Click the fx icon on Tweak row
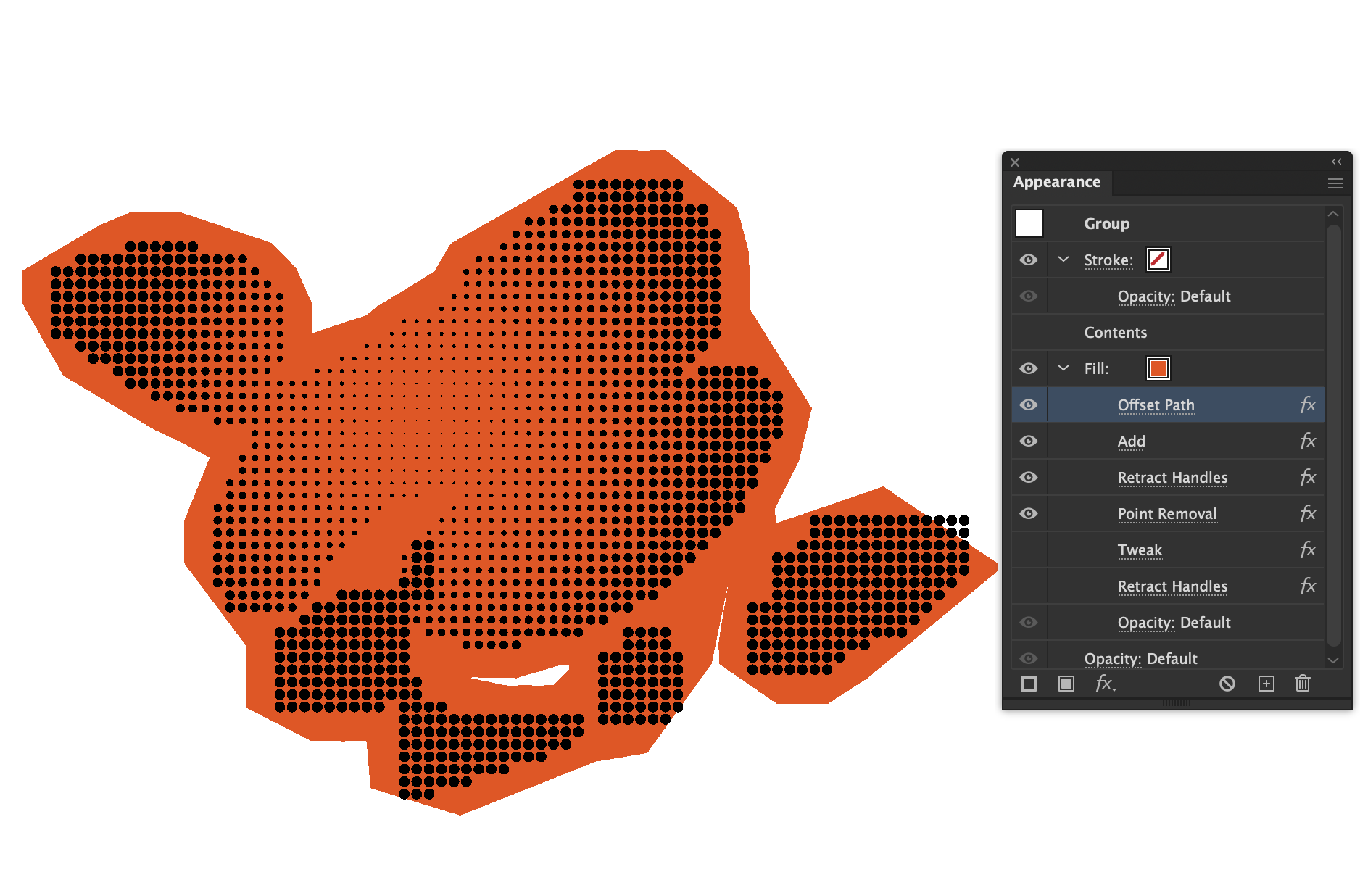The height and width of the screenshot is (896, 1360). click(1308, 549)
